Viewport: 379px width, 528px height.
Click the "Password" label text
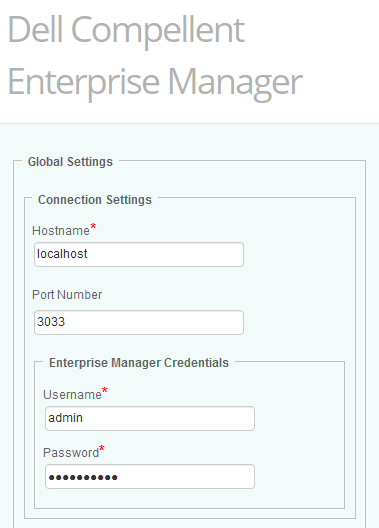point(71,453)
